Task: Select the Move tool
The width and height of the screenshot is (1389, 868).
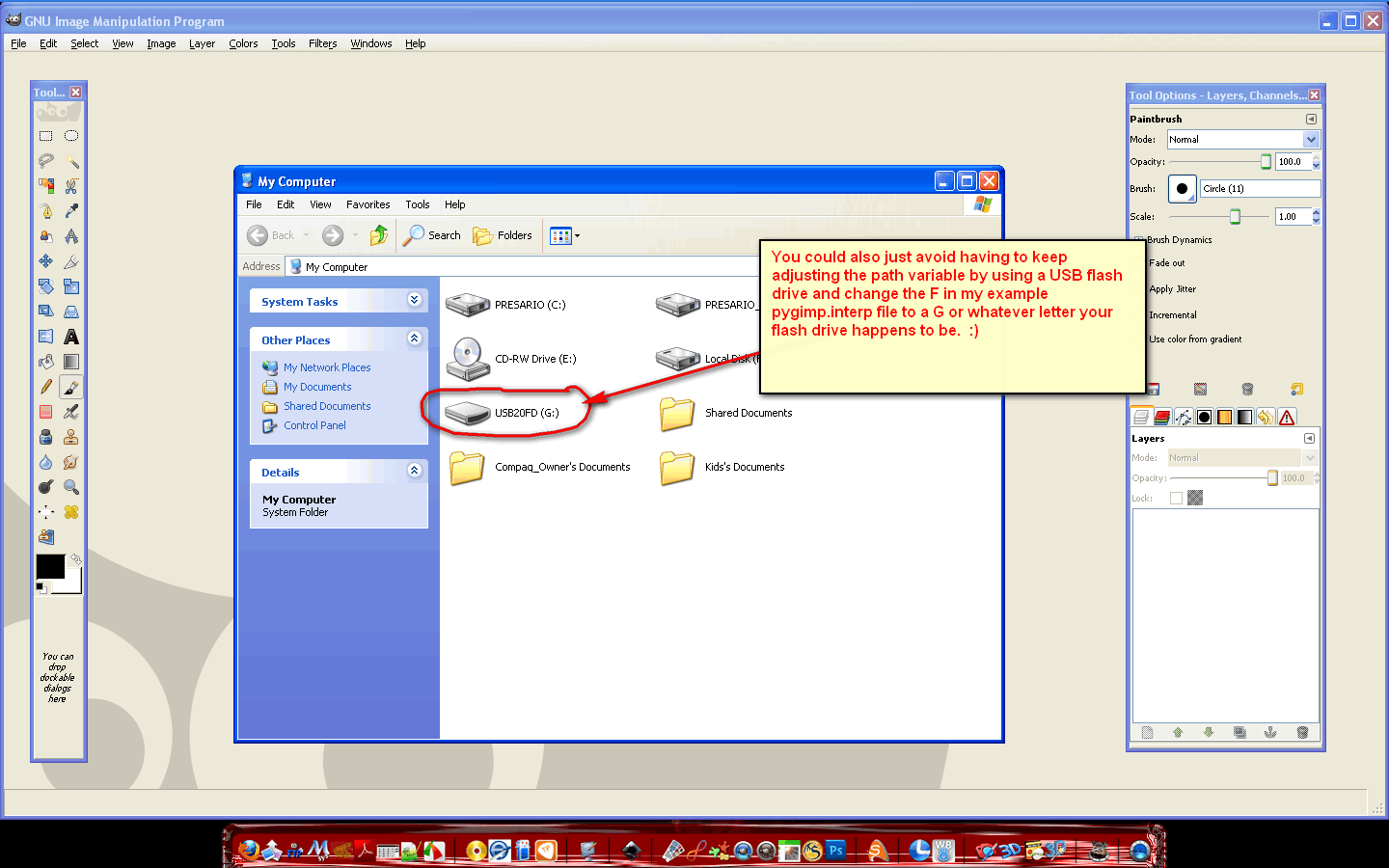Action: 45,261
